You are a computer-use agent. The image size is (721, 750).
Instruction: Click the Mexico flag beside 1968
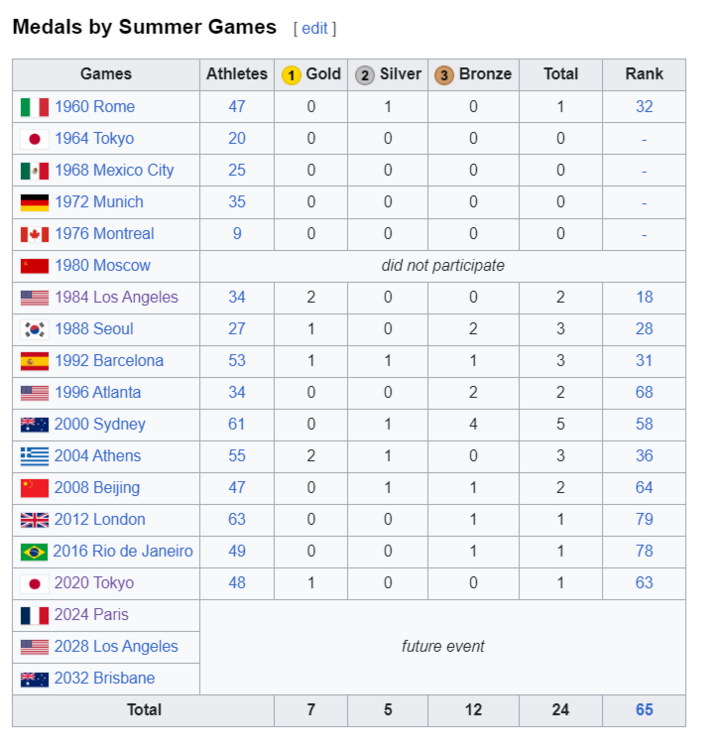pyautogui.click(x=34, y=171)
